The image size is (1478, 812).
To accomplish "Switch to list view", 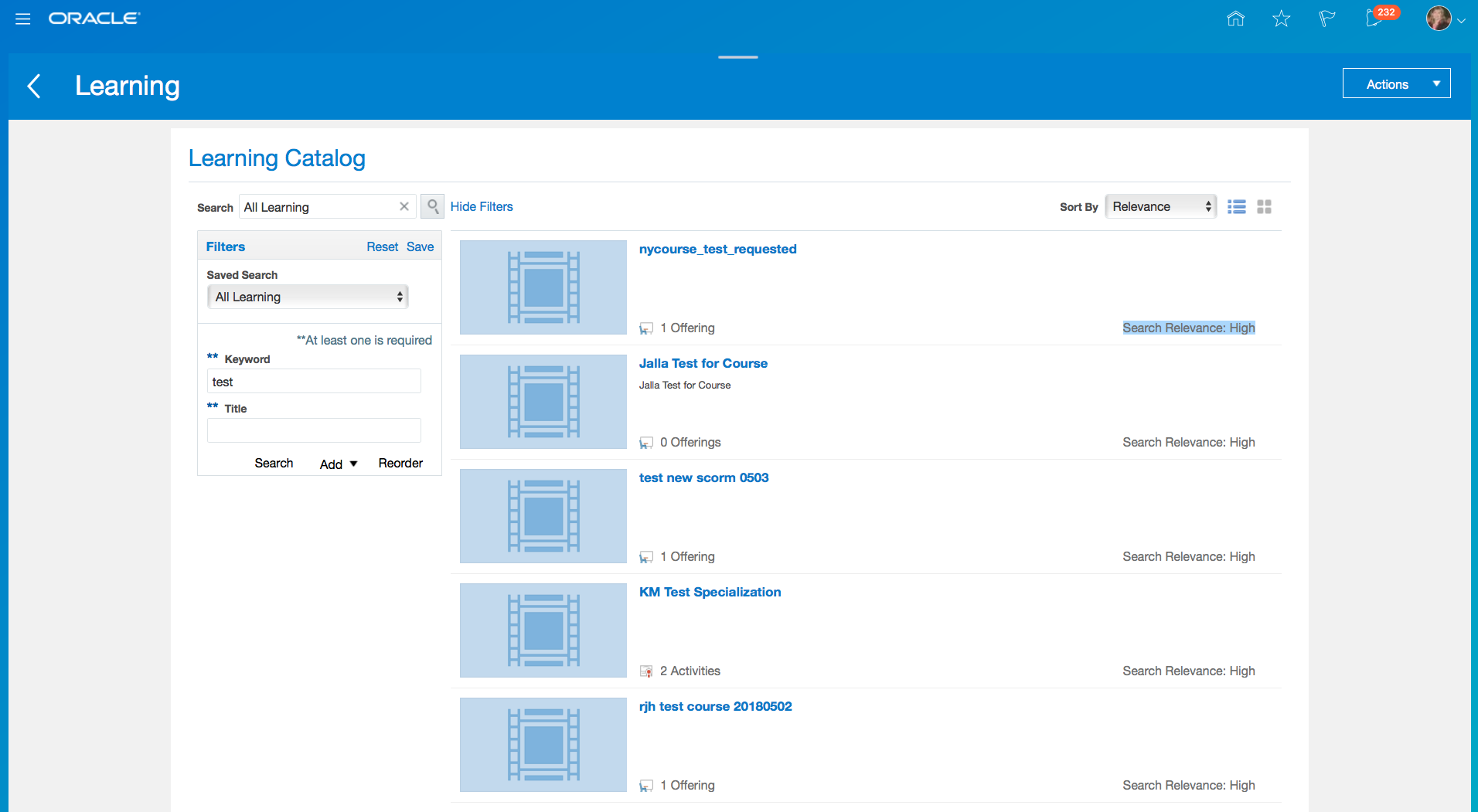I will click(1237, 207).
